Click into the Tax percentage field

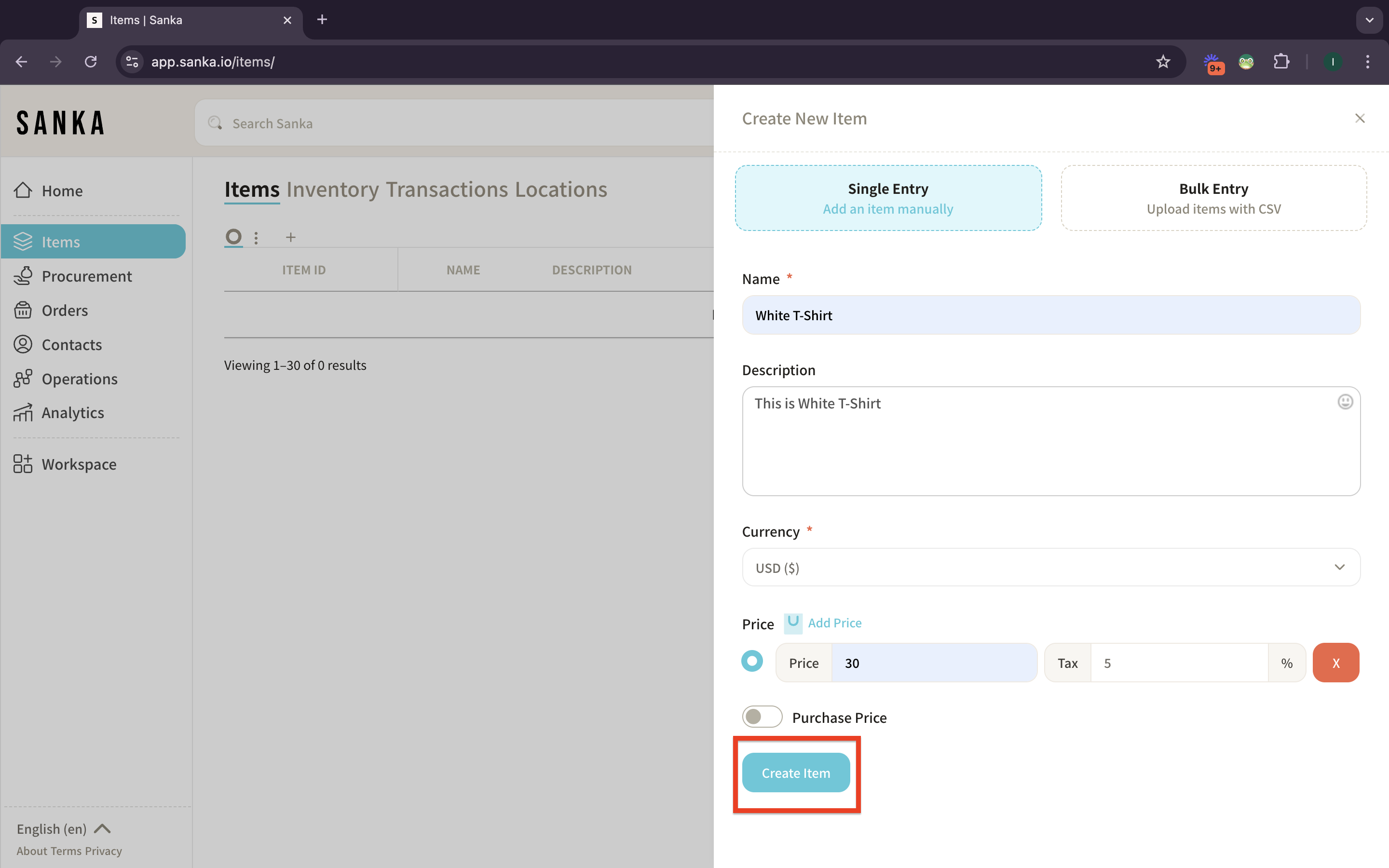(1178, 663)
